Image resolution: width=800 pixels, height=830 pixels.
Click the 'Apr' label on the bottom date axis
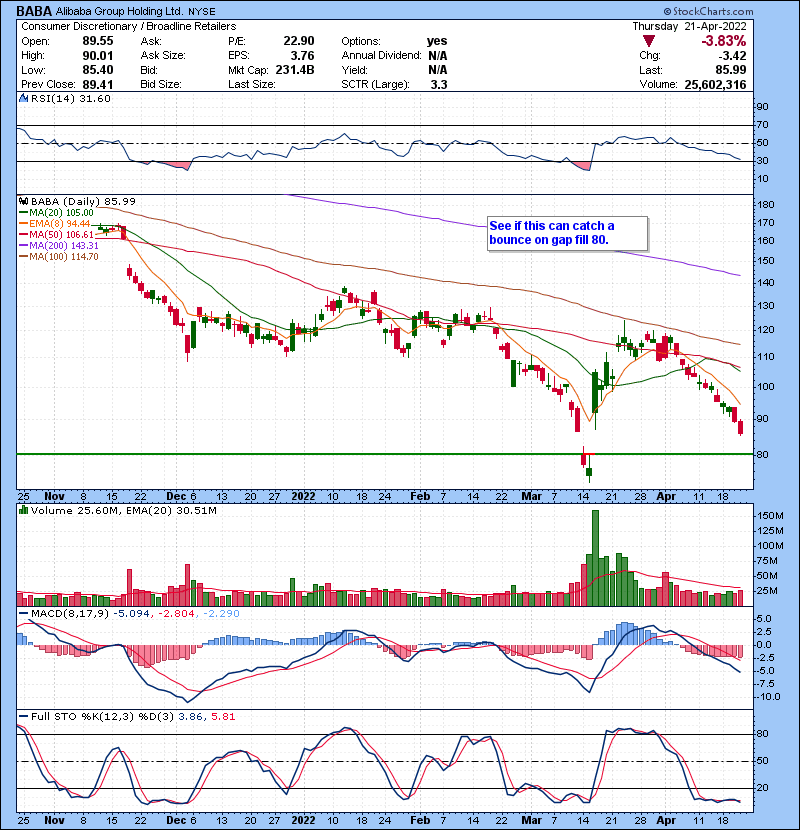[666, 820]
